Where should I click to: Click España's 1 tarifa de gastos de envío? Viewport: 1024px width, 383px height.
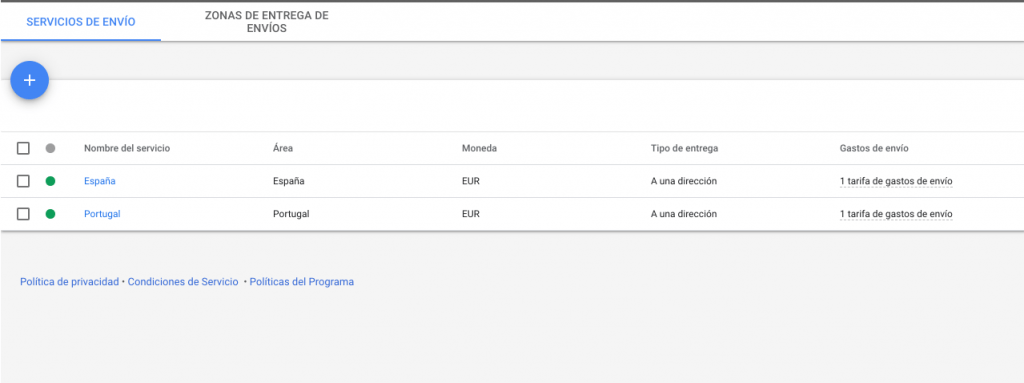[896, 181]
